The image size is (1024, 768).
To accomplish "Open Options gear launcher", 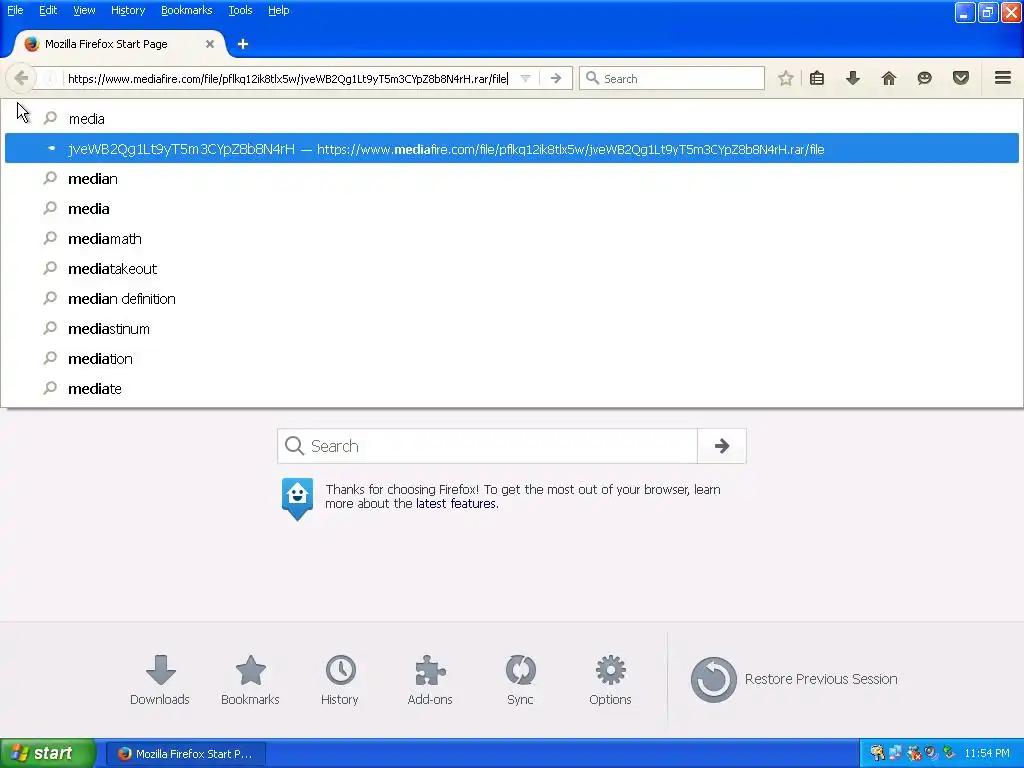I will [610, 680].
